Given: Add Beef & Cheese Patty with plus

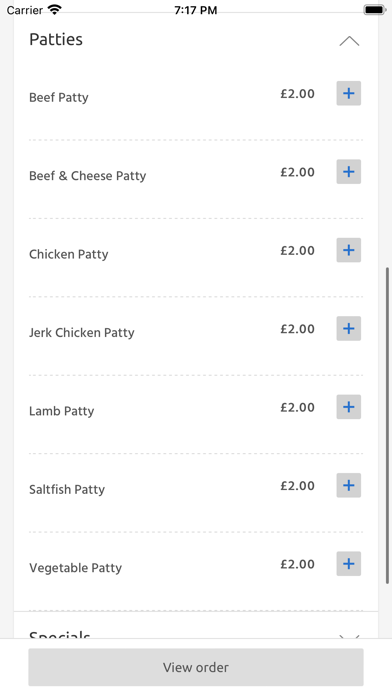Looking at the screenshot, I should [x=348, y=172].
